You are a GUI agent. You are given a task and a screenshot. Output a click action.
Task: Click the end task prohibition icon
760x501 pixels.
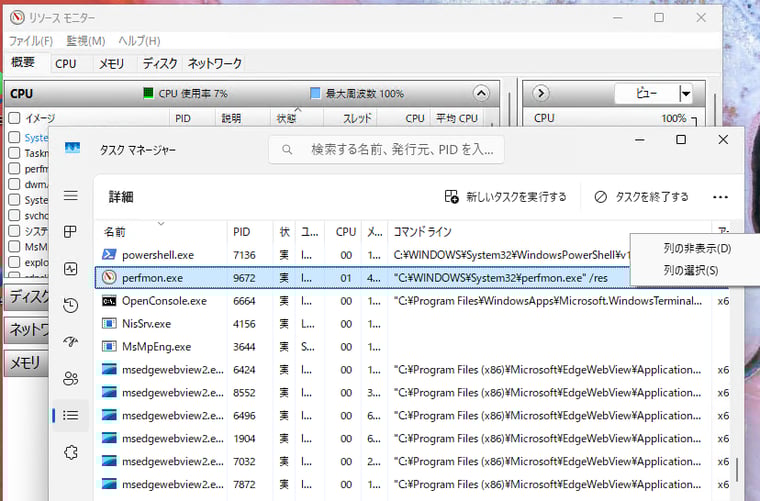[x=601, y=197]
